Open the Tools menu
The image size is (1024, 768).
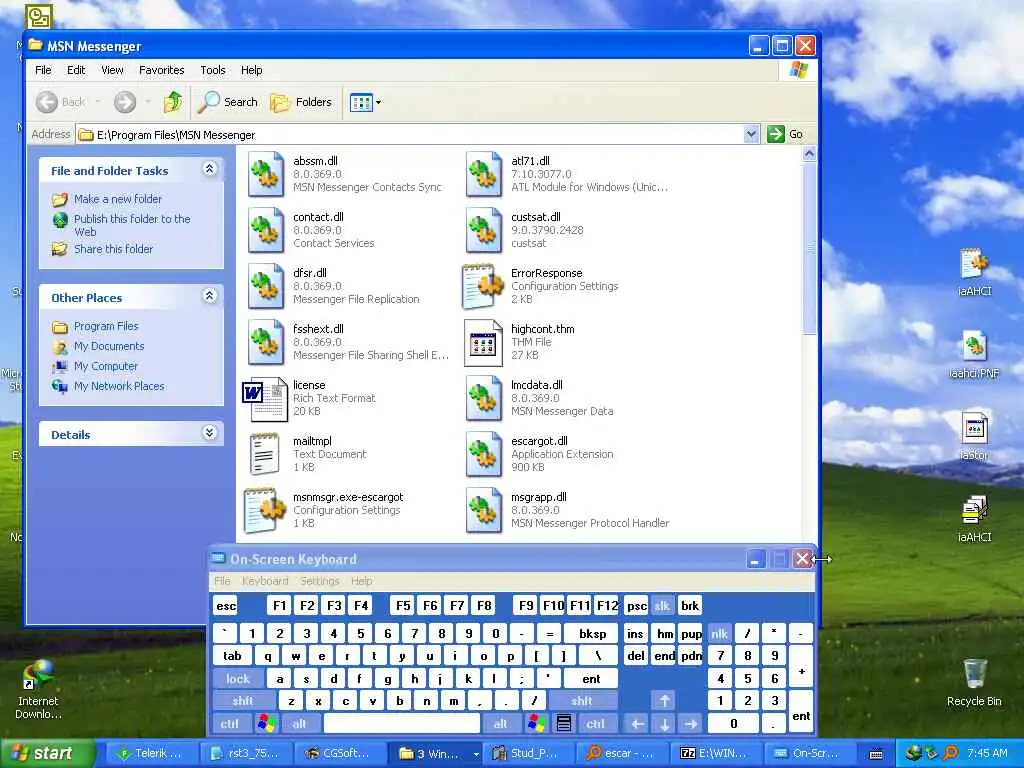[213, 70]
